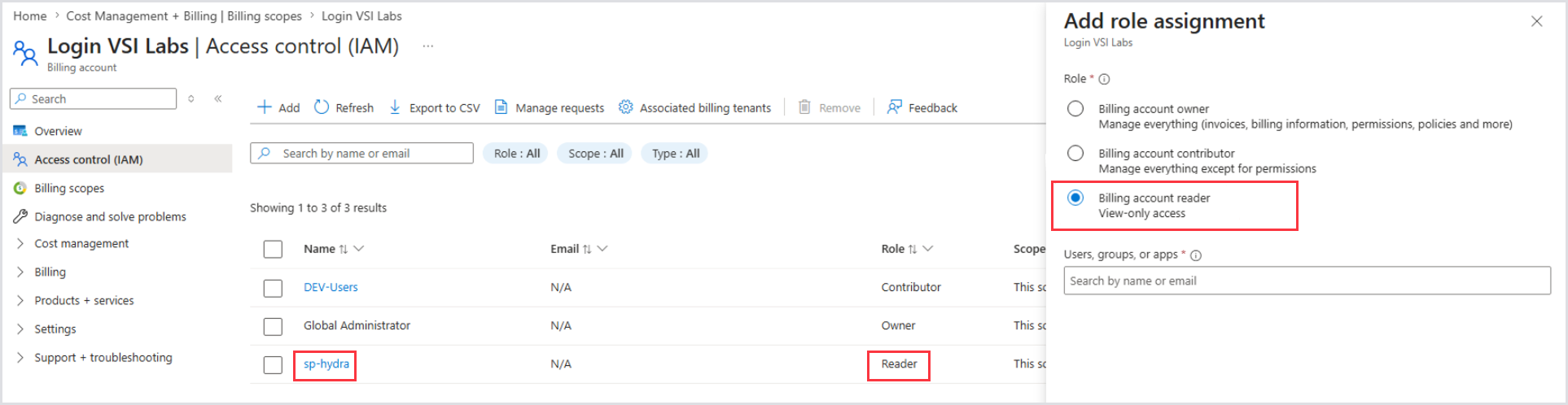
Task: Click the Reader role cell
Action: tap(899, 364)
